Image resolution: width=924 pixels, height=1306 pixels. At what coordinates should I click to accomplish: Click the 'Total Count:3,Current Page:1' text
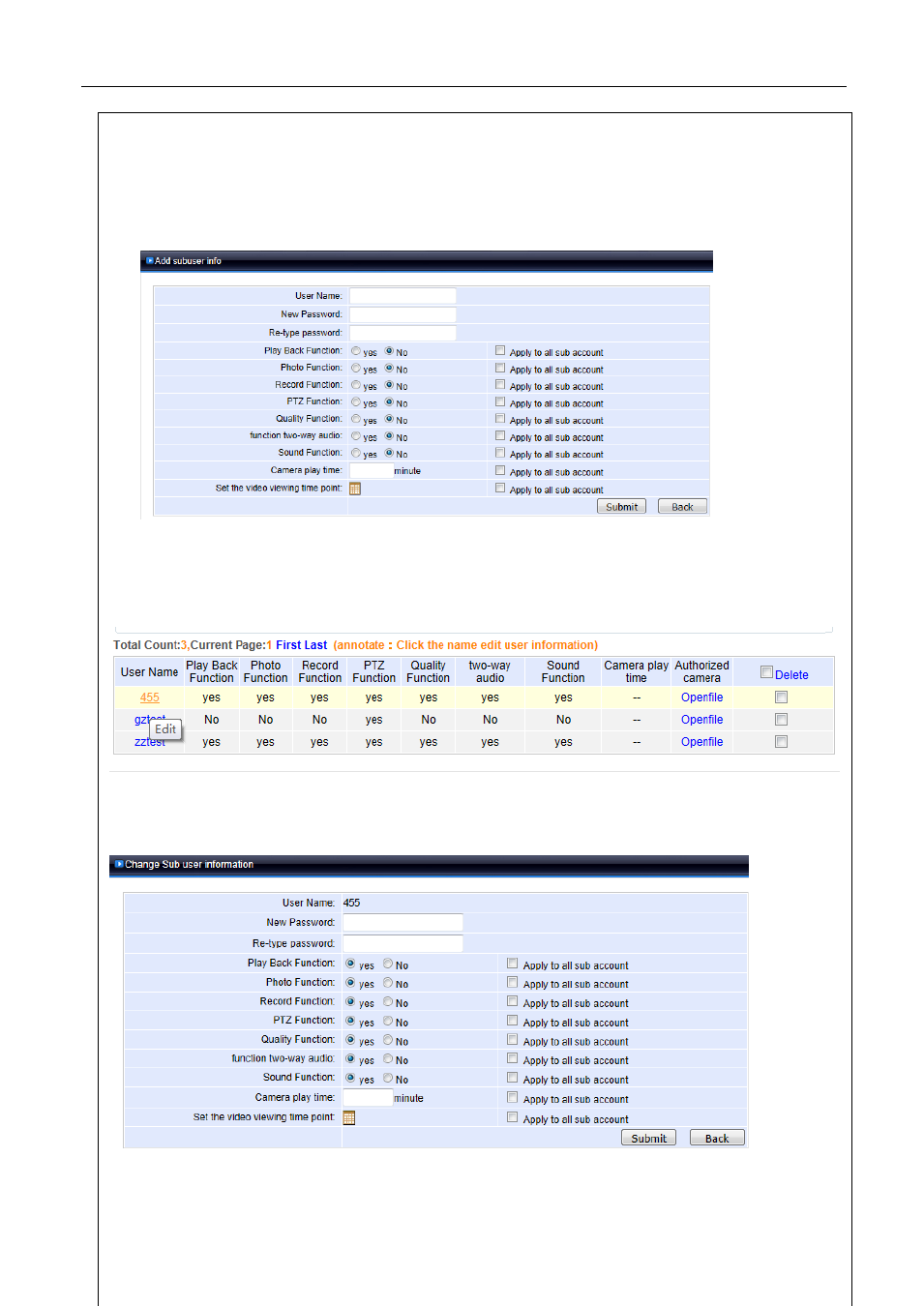tap(193, 645)
